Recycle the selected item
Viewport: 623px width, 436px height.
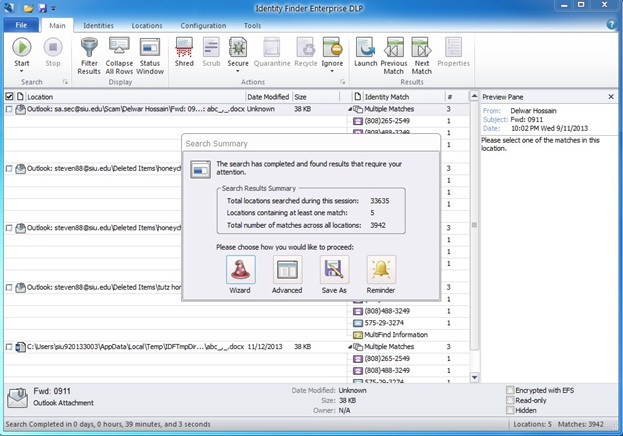click(x=306, y=52)
